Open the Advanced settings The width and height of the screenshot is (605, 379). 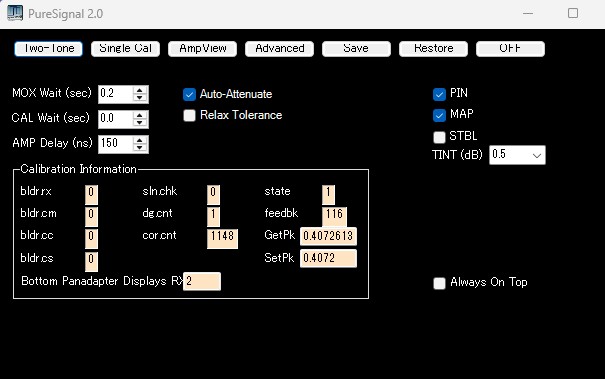click(x=279, y=49)
